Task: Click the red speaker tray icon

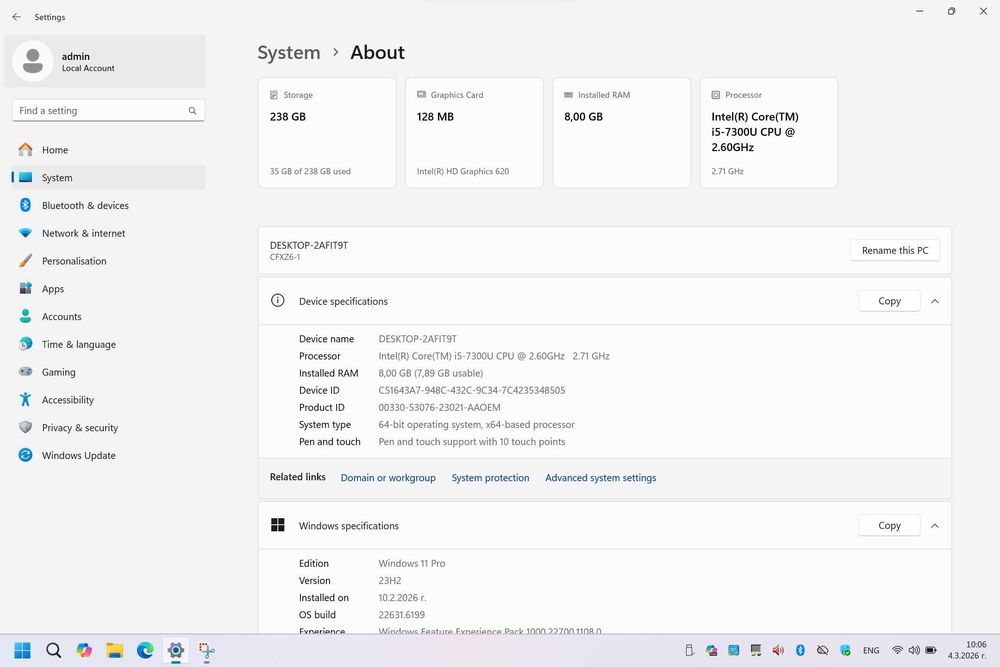Action: pyautogui.click(x=778, y=650)
